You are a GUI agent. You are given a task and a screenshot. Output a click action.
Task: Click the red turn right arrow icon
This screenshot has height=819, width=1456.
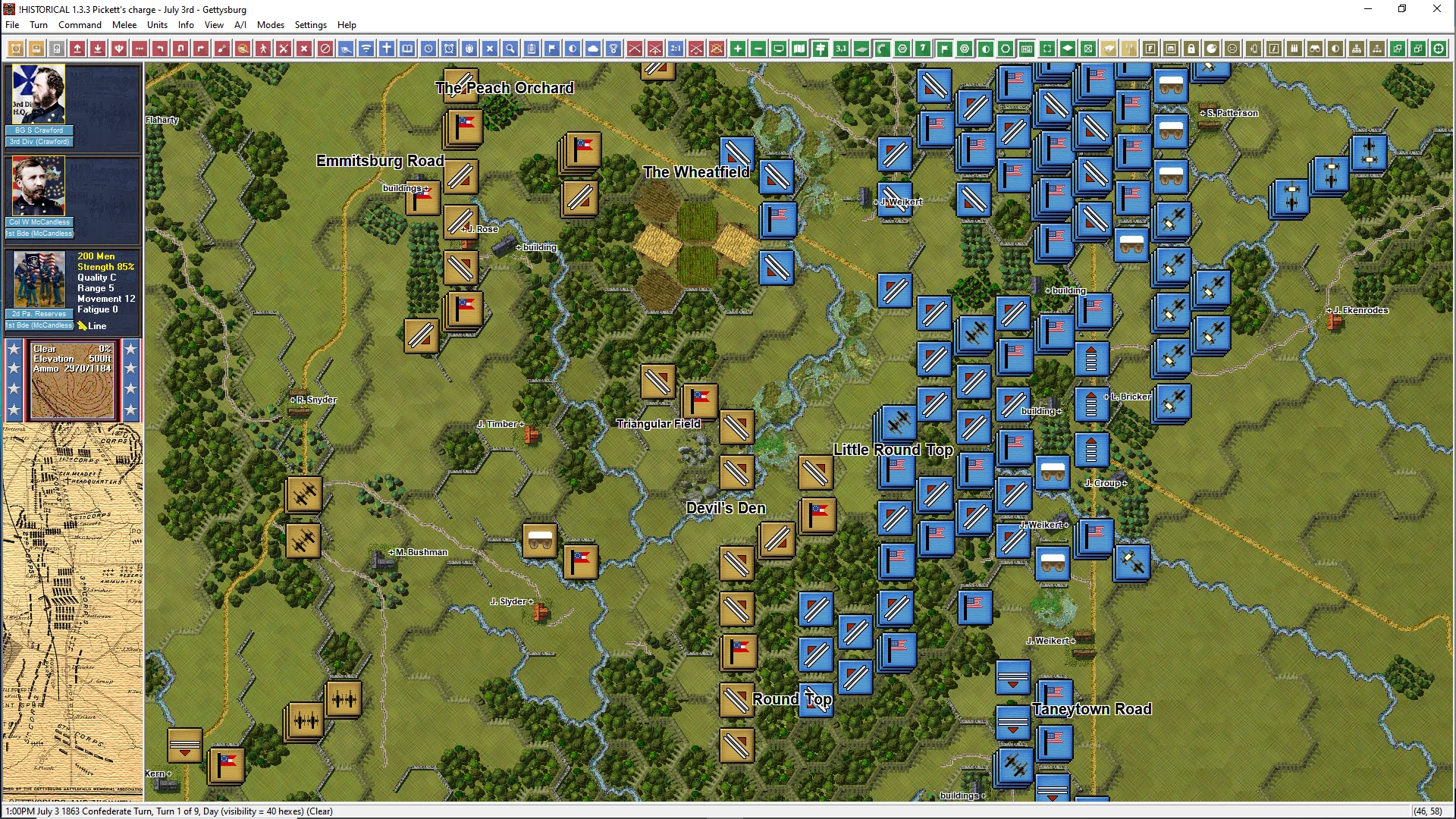[201, 49]
